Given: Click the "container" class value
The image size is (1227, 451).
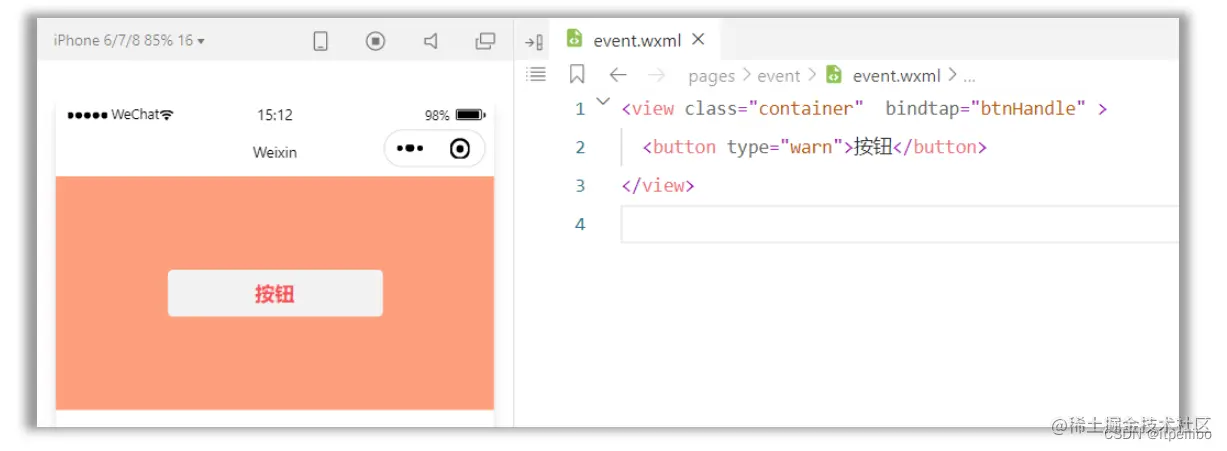Looking at the screenshot, I should tap(805, 108).
